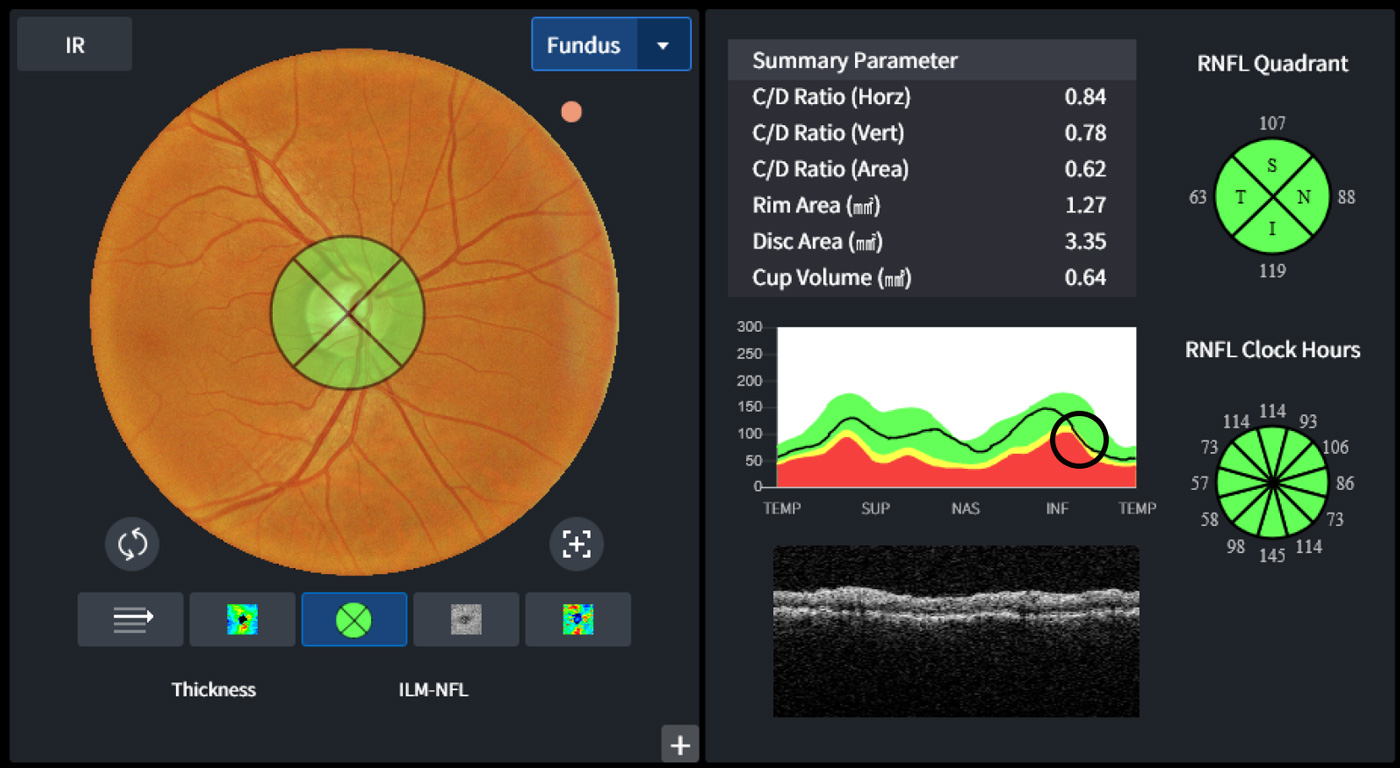Select the C/D Ratio (Horz) row
The height and width of the screenshot is (768, 1400).
932,97
